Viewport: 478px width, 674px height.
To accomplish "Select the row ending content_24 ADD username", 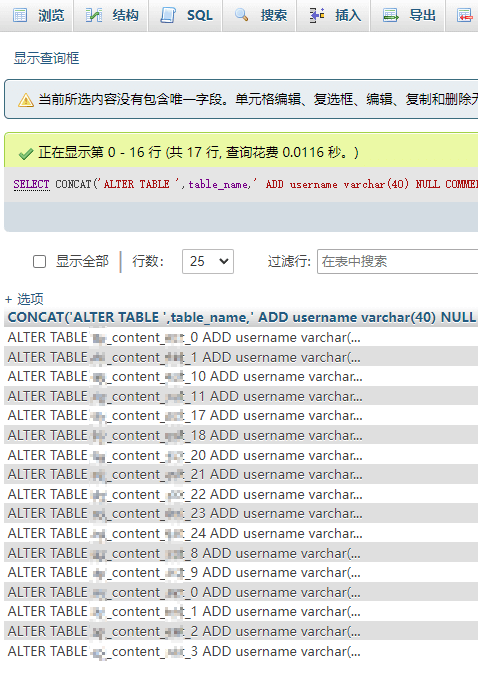I will click(185, 533).
